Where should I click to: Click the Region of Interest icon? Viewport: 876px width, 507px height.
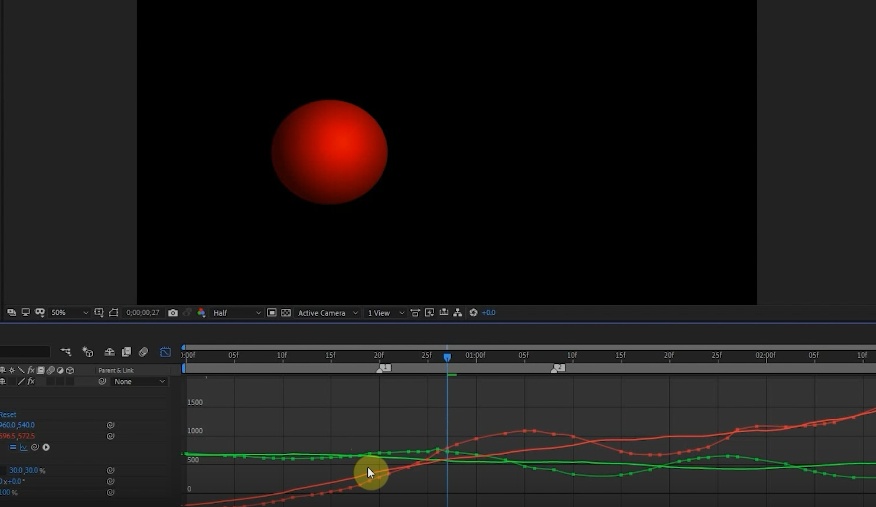pos(272,313)
